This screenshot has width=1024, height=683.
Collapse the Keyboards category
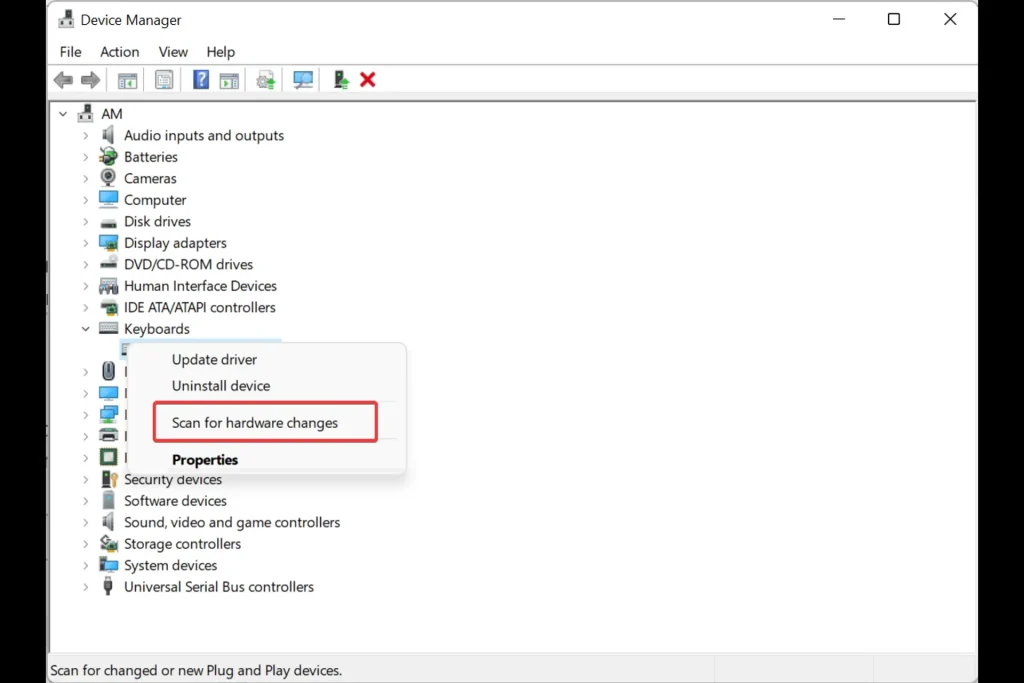coord(86,329)
